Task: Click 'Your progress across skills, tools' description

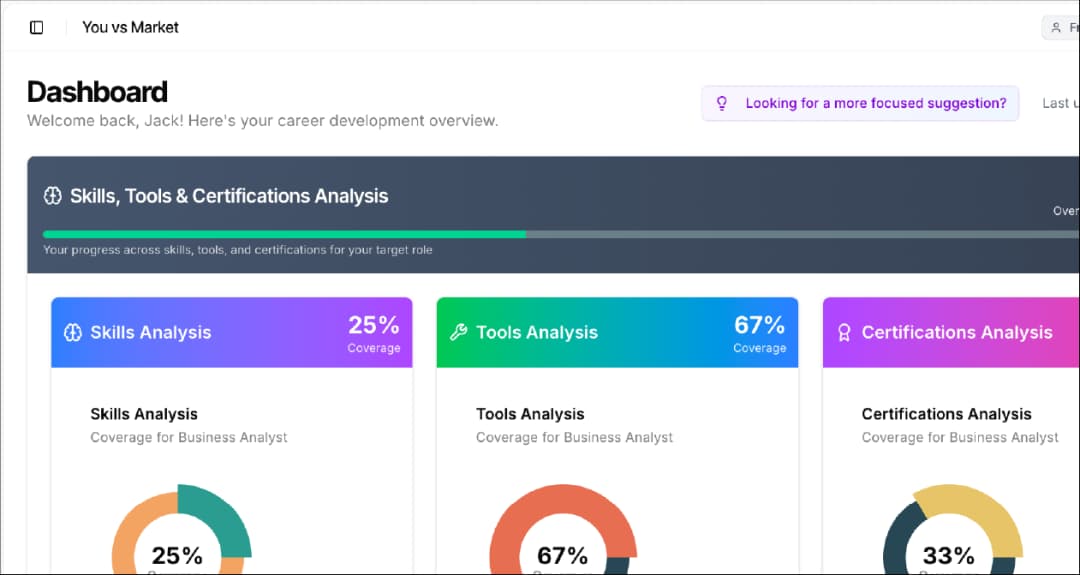Action: pos(238,250)
